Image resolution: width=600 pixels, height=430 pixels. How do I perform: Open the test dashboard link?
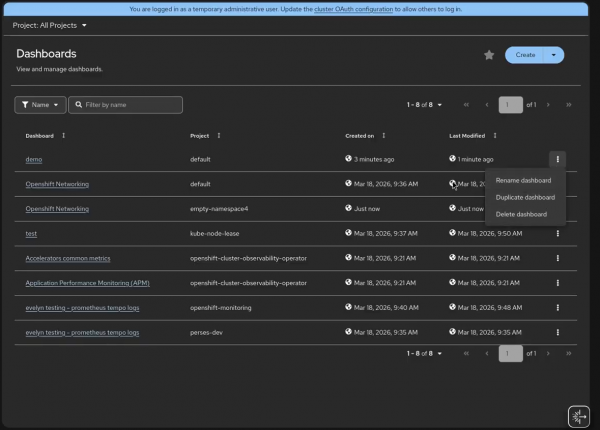pyautogui.click(x=31, y=233)
